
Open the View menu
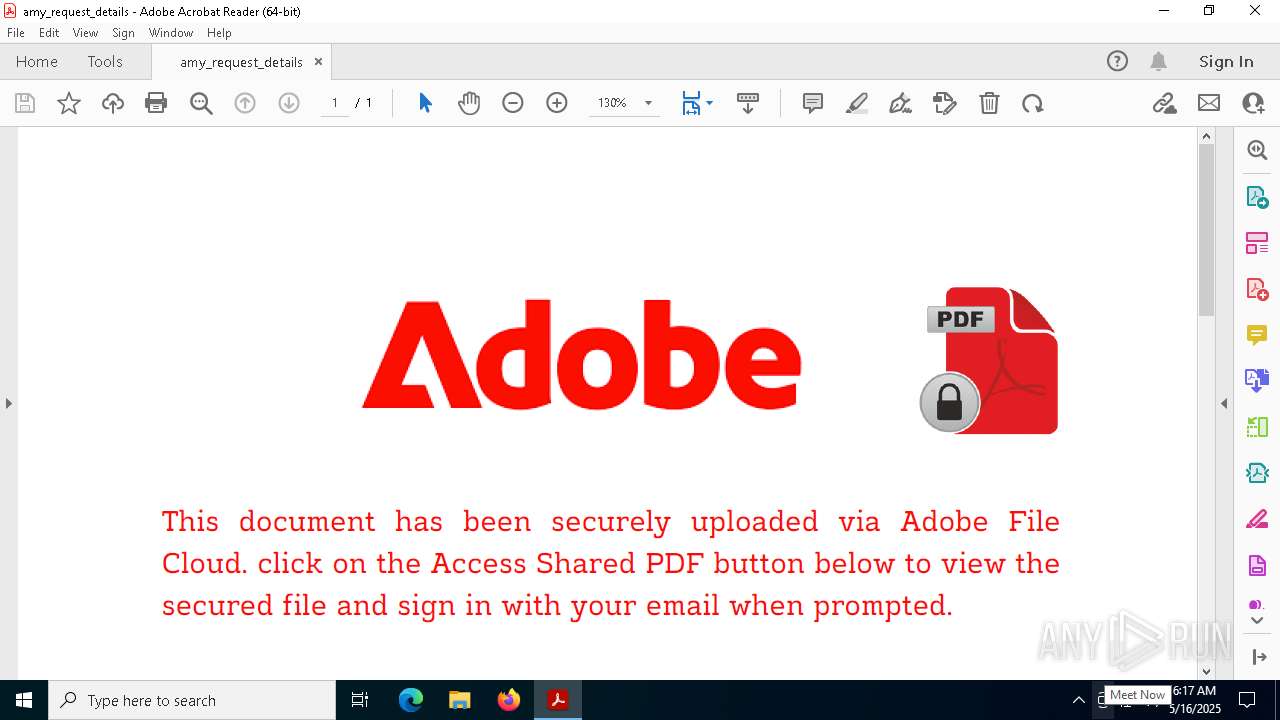[86, 32]
